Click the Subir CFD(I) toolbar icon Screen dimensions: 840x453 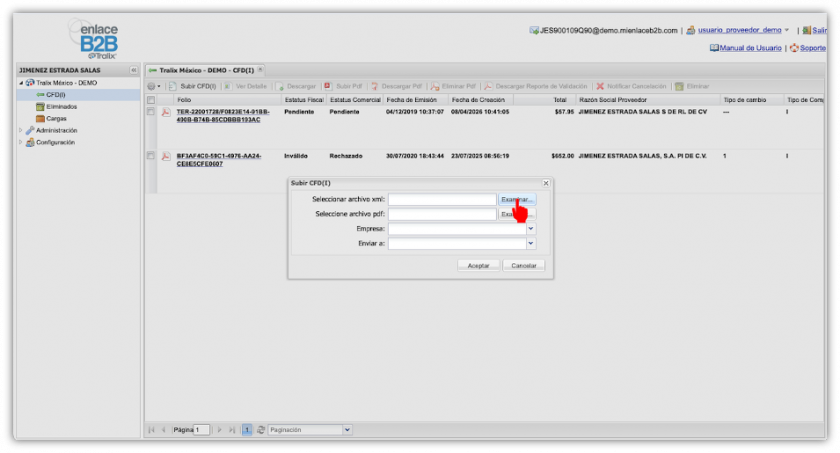(172, 86)
